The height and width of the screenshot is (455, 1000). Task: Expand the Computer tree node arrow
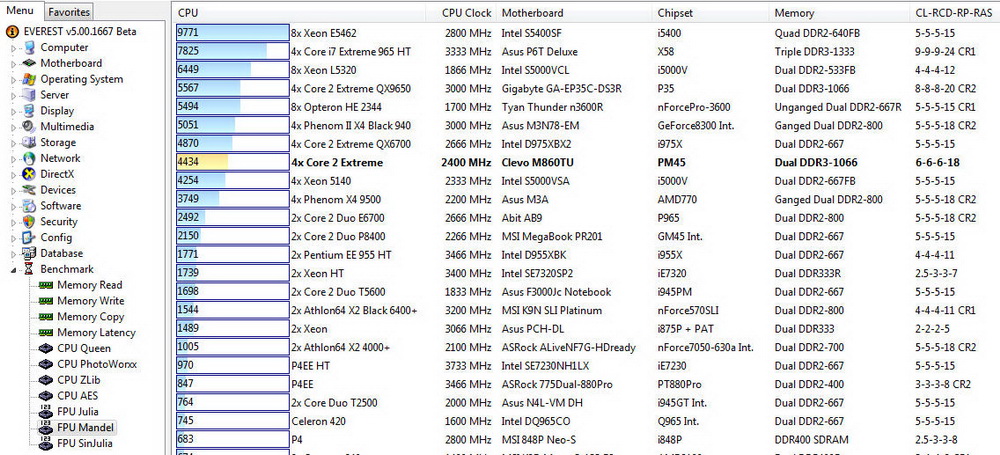pos(13,48)
